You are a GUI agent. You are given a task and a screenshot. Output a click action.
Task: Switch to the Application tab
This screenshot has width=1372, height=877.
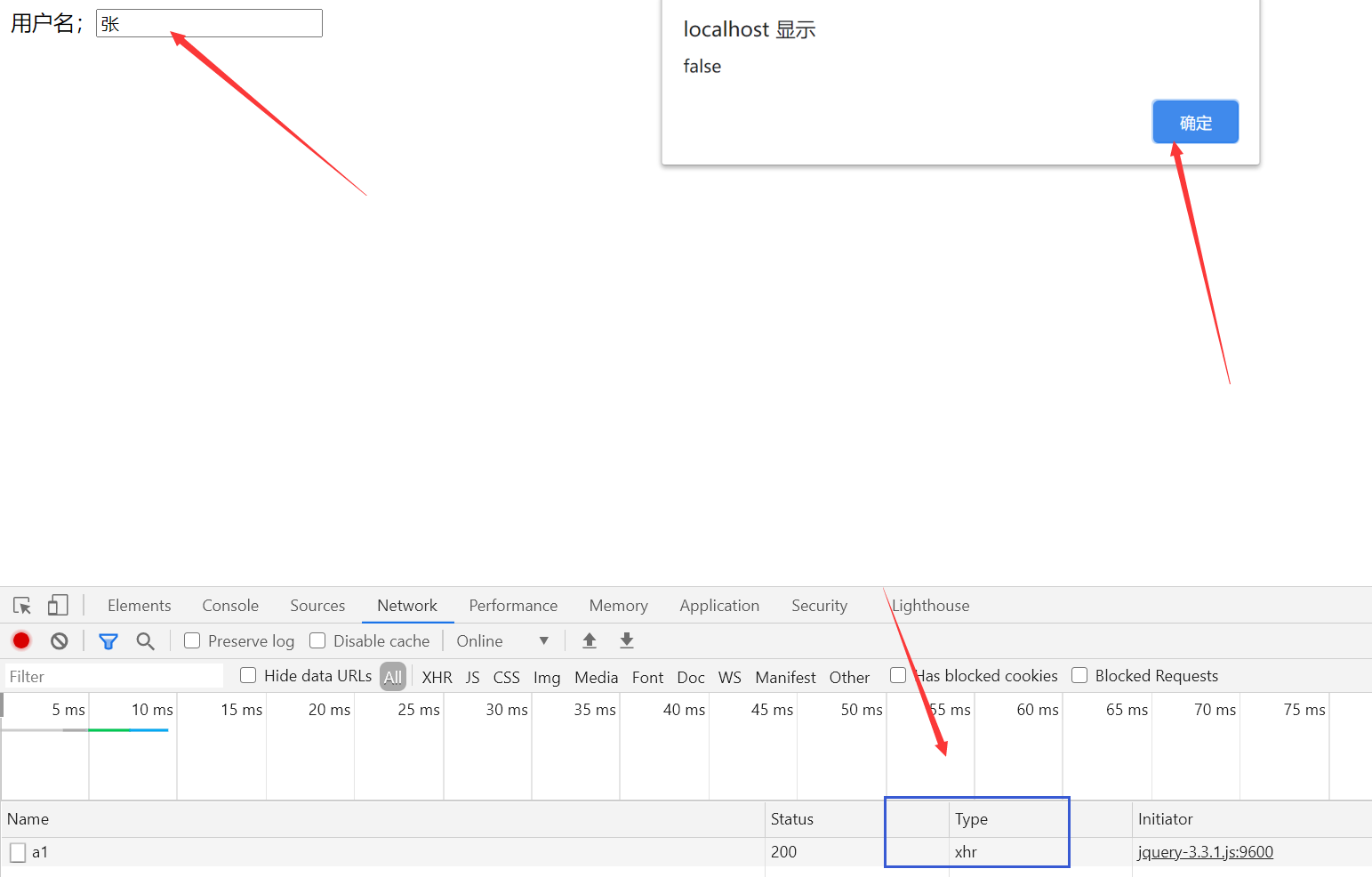[719, 606]
